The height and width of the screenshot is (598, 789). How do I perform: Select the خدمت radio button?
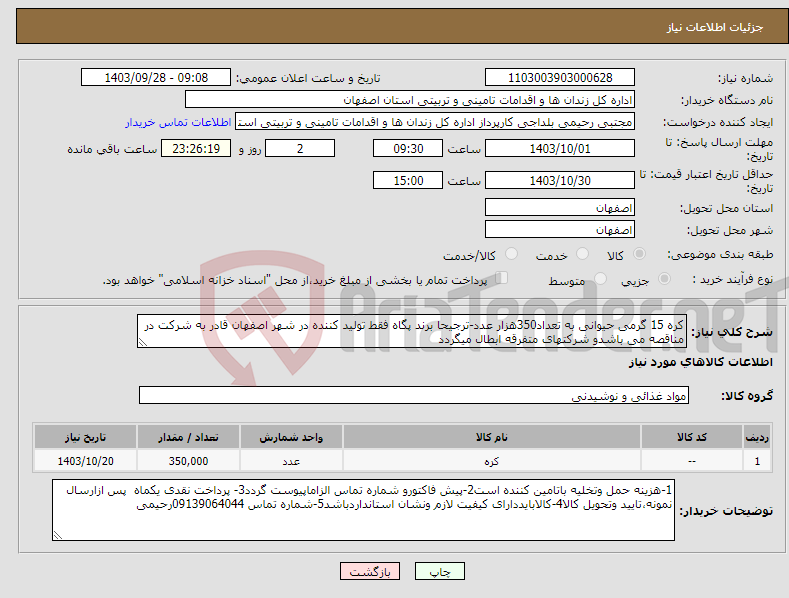click(582, 254)
